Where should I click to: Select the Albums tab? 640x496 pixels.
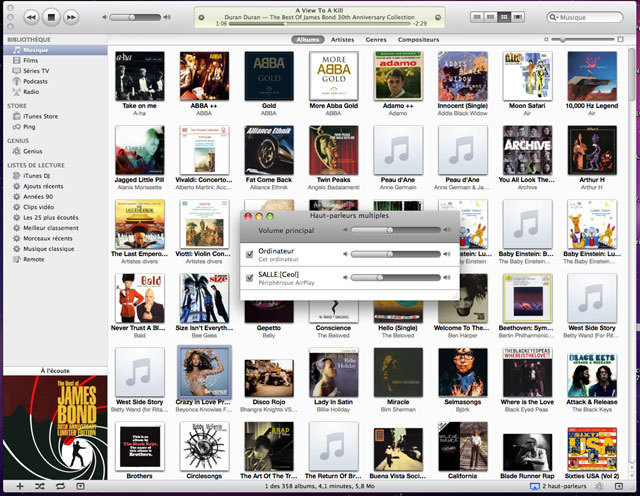(308, 40)
